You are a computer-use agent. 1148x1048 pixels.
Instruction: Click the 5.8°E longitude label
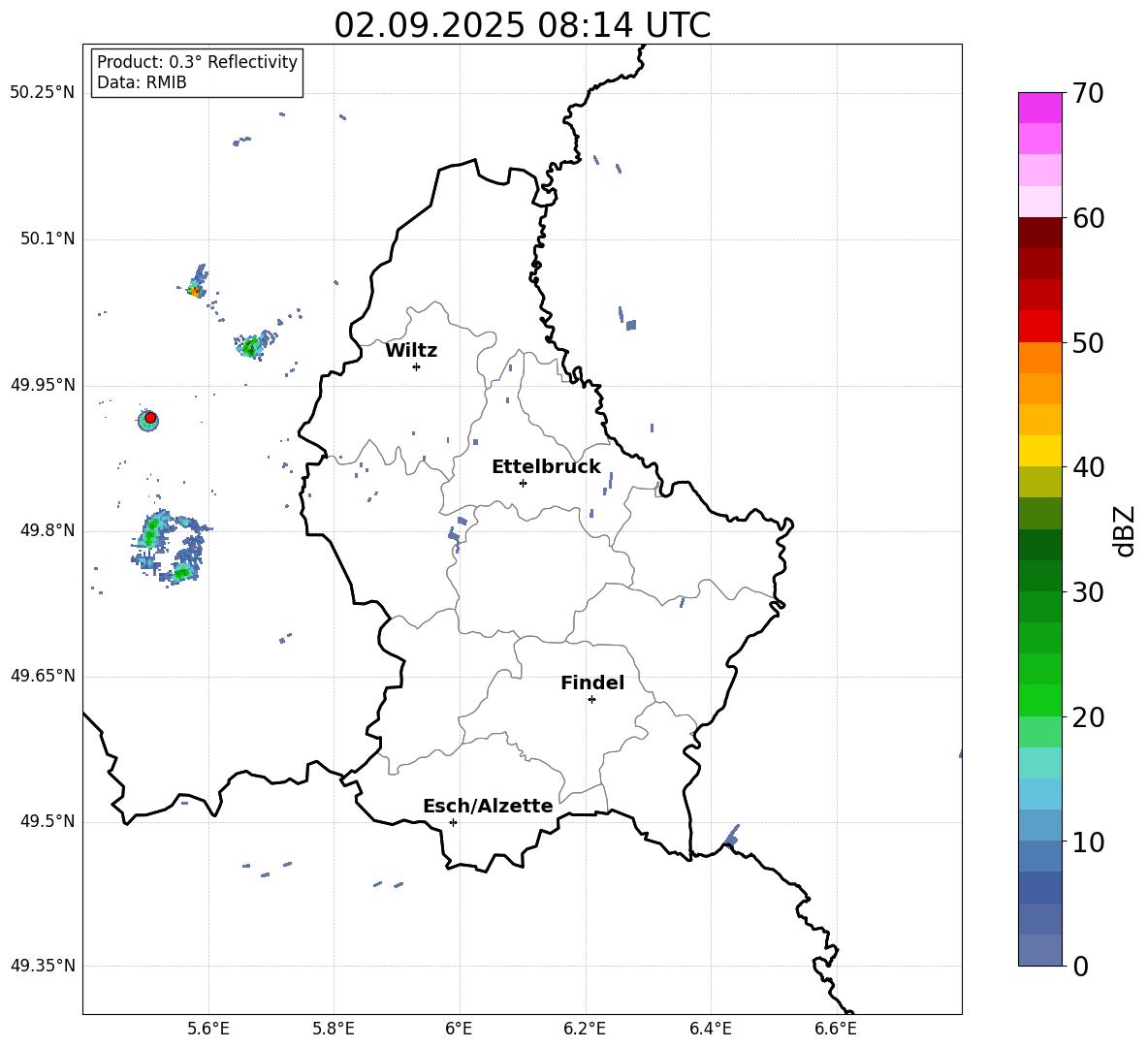pos(334,1029)
